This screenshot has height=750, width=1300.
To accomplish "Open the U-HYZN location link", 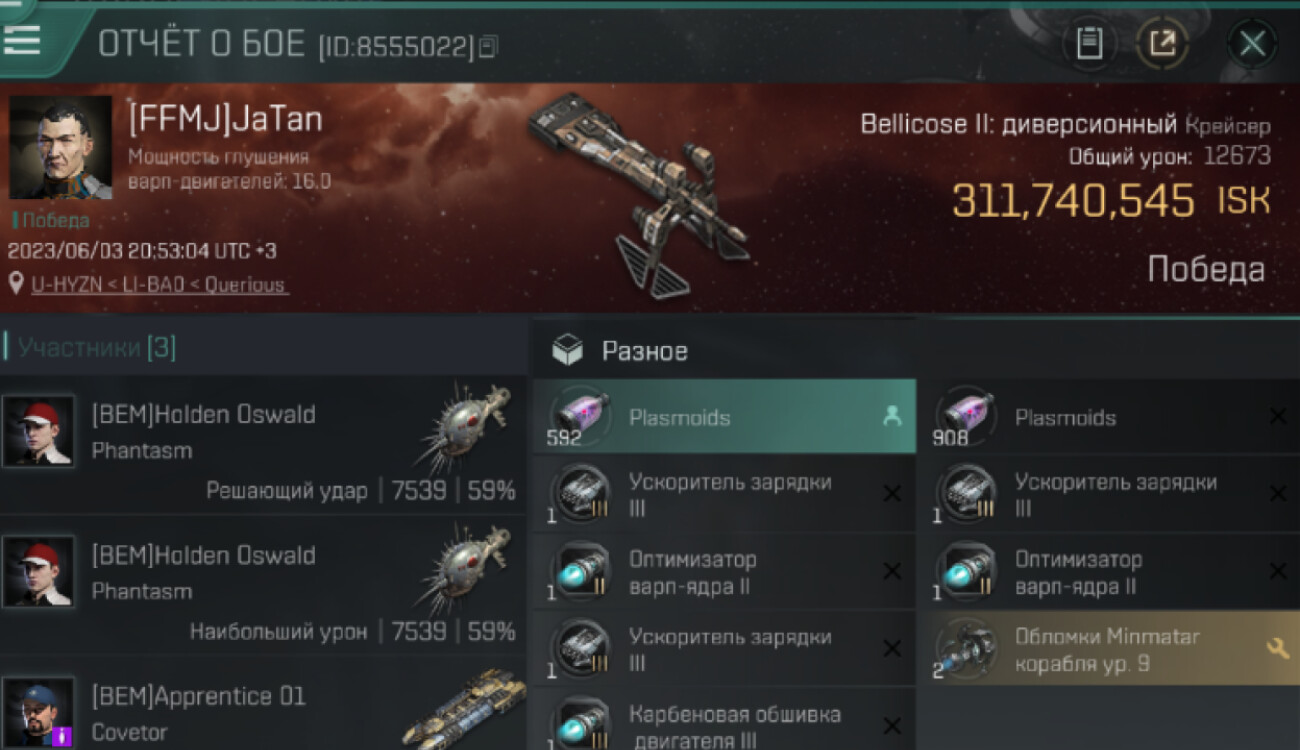I will pyautogui.click(x=159, y=285).
